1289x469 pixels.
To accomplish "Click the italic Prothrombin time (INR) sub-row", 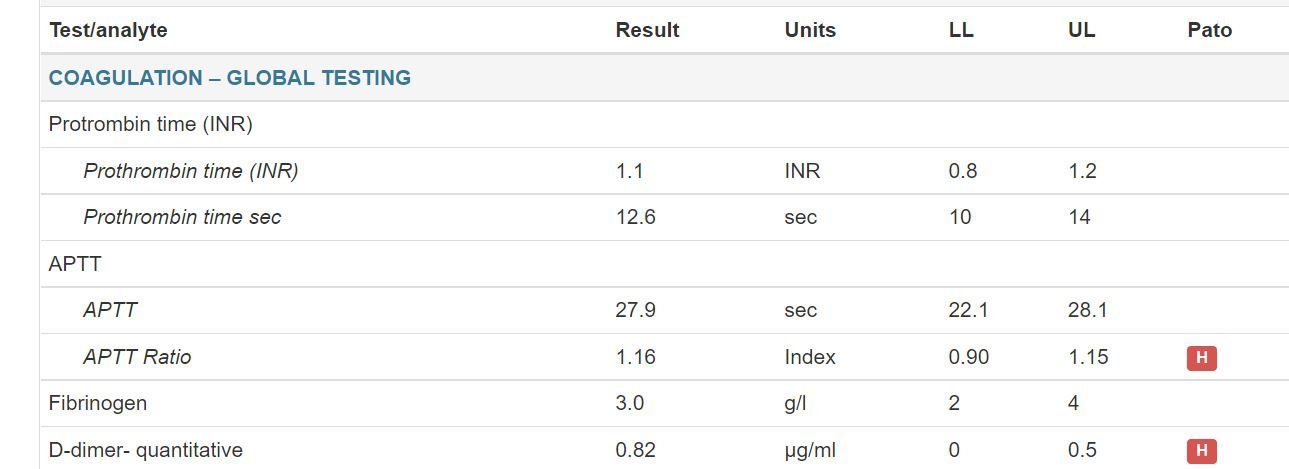I will [191, 171].
